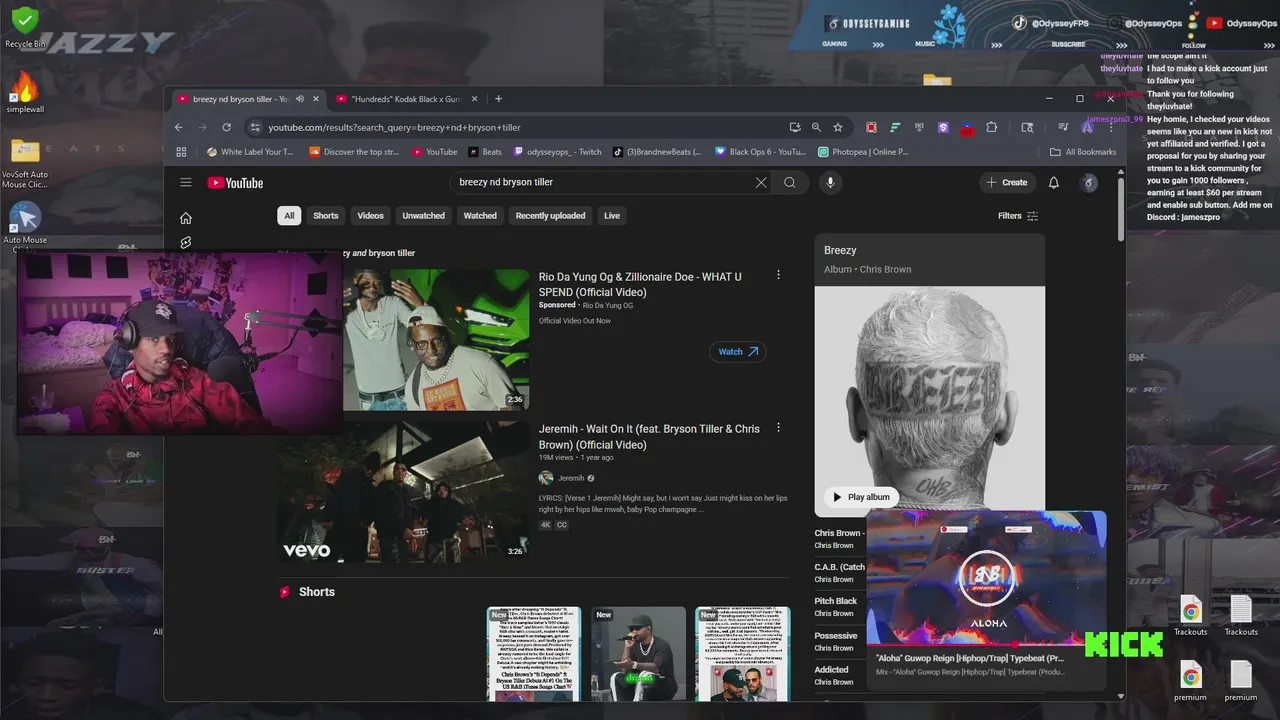Open Rio Da Yung Og WHAT U SPEND title

(640, 284)
